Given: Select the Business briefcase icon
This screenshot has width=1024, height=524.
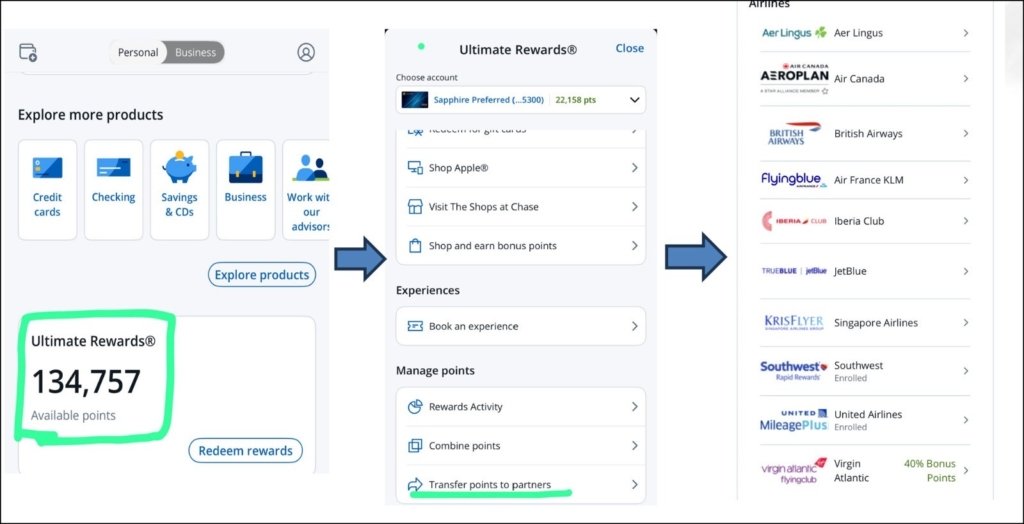Looking at the screenshot, I should (x=245, y=167).
